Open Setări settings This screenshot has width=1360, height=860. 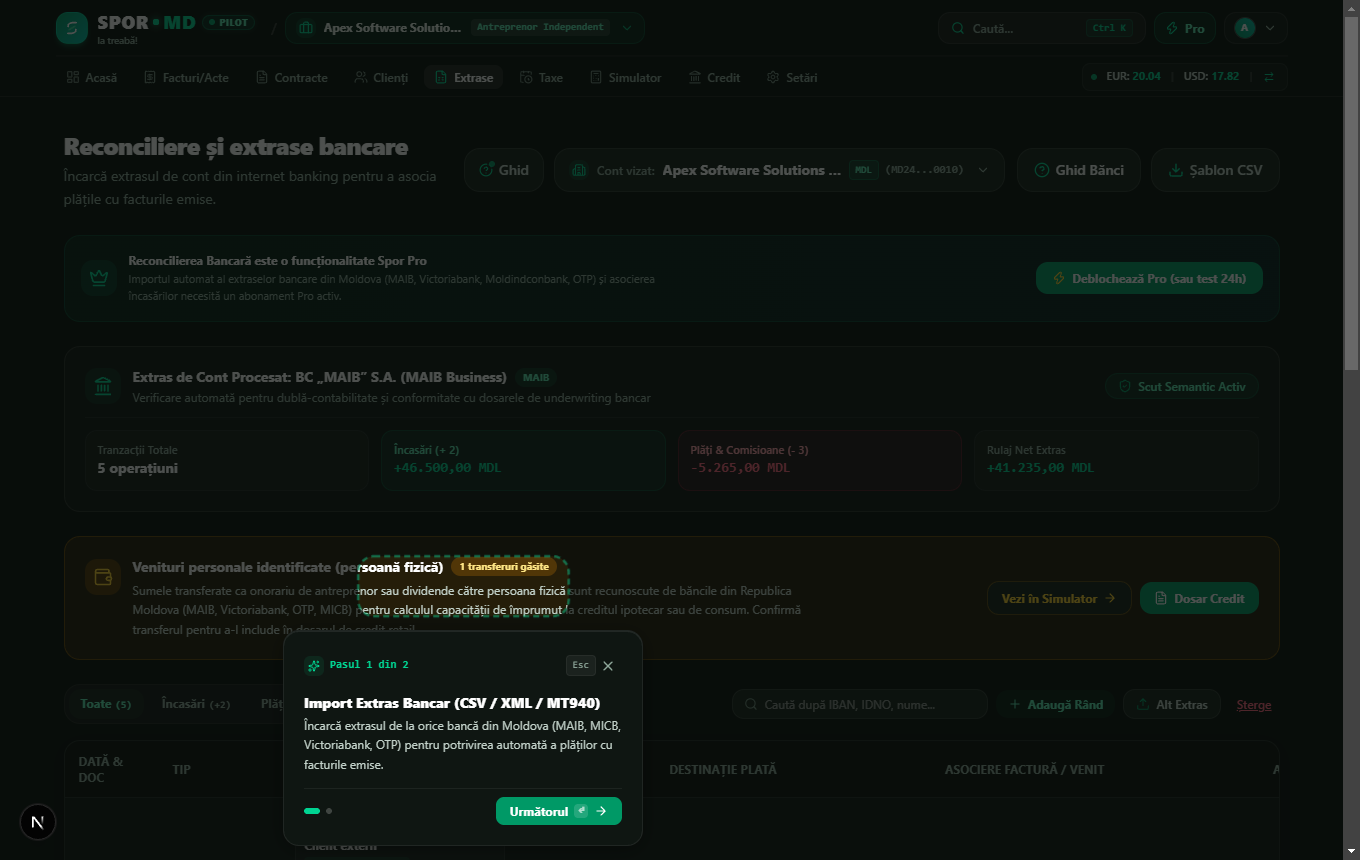(x=792, y=77)
